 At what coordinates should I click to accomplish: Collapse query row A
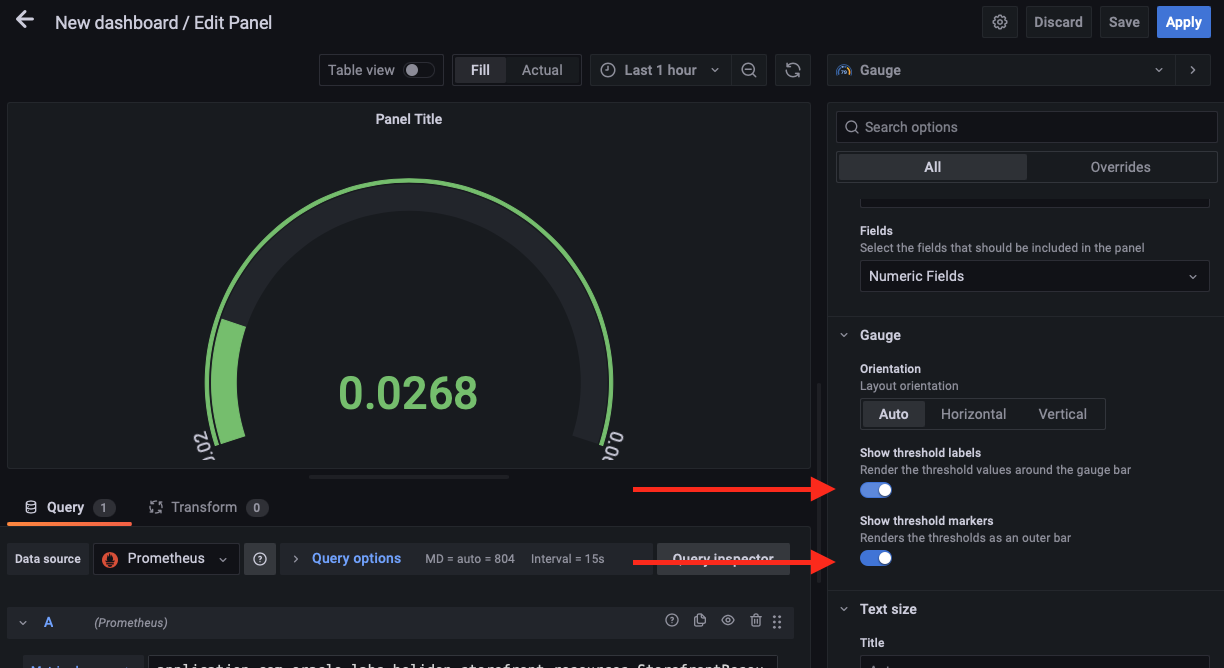point(23,622)
